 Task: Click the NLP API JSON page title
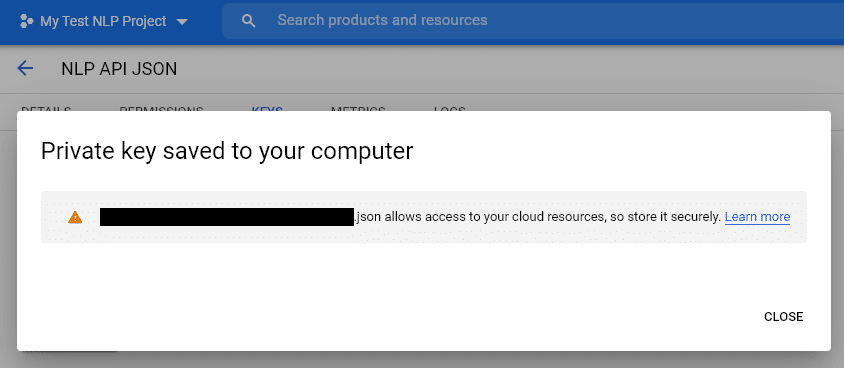point(119,69)
